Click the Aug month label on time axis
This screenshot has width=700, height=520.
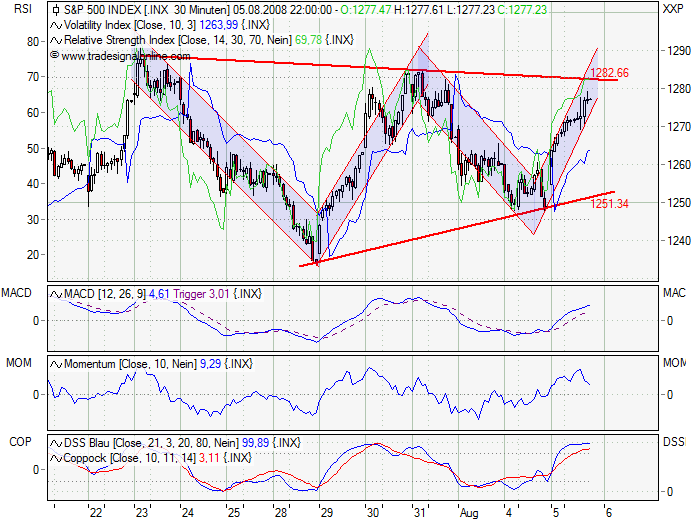click(x=469, y=513)
